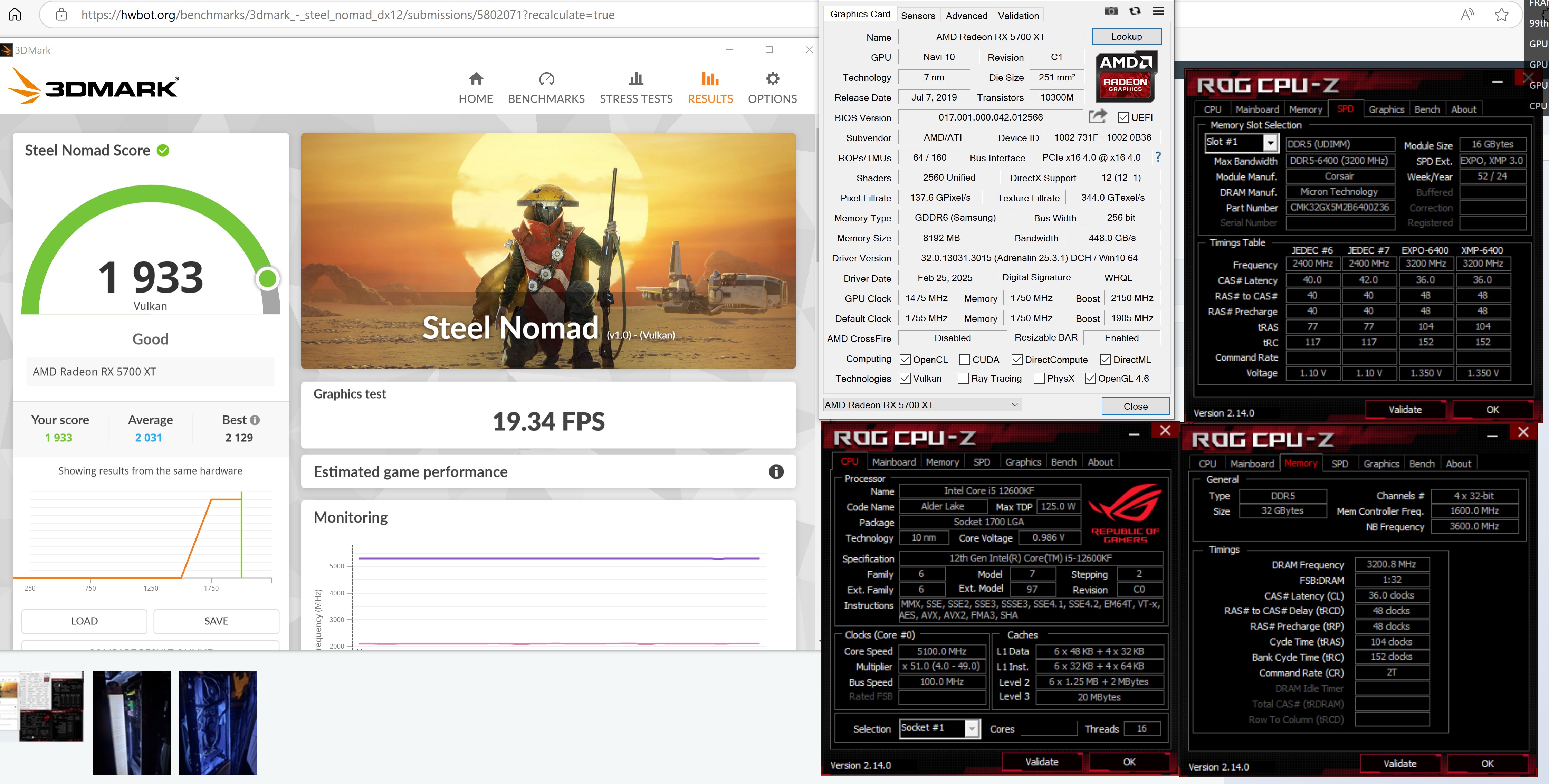Open SPD tab in CPU-Z Memory window
1549x784 pixels.
(x=1339, y=464)
